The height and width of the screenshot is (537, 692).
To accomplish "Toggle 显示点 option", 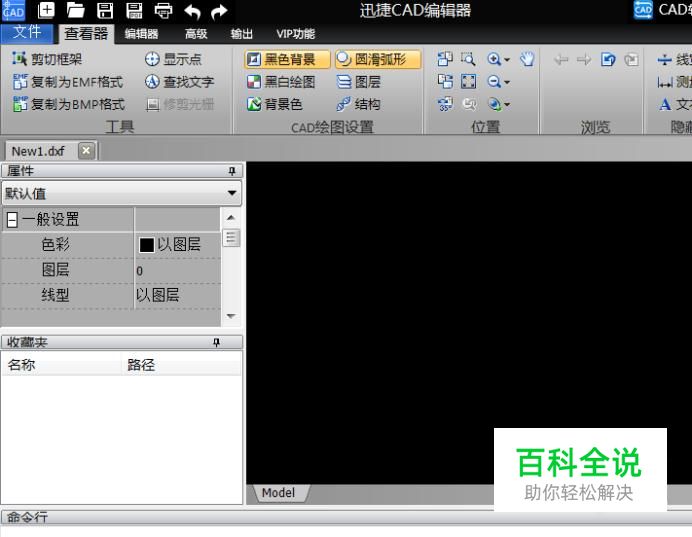I will (x=173, y=59).
